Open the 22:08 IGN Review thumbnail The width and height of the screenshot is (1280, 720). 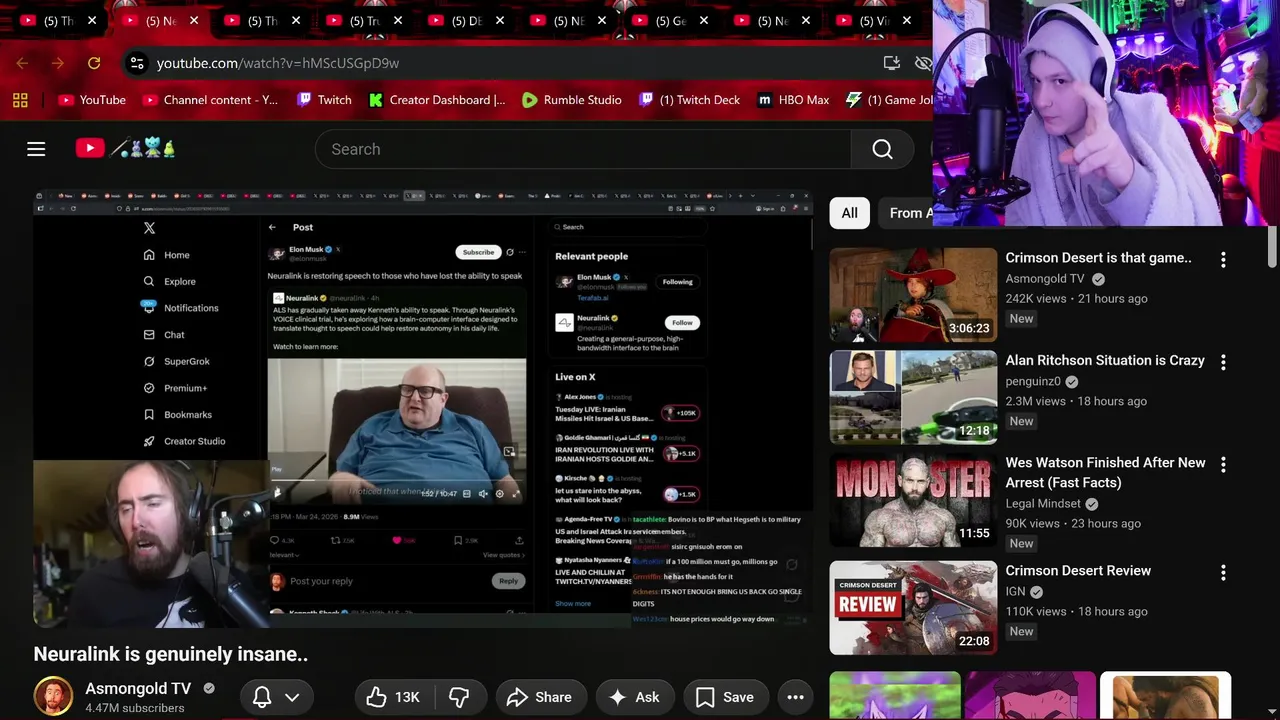click(913, 608)
